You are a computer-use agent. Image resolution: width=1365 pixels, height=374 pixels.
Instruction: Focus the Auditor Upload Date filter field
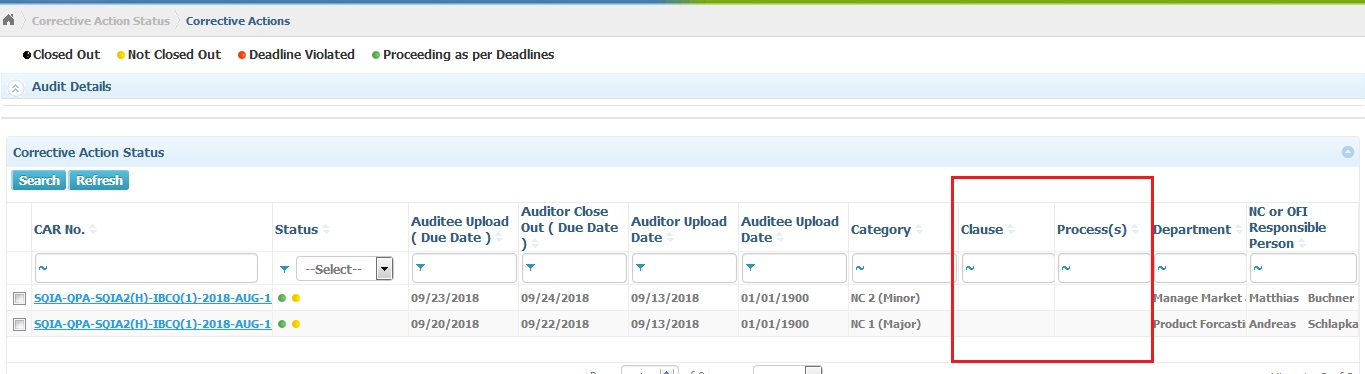point(684,268)
